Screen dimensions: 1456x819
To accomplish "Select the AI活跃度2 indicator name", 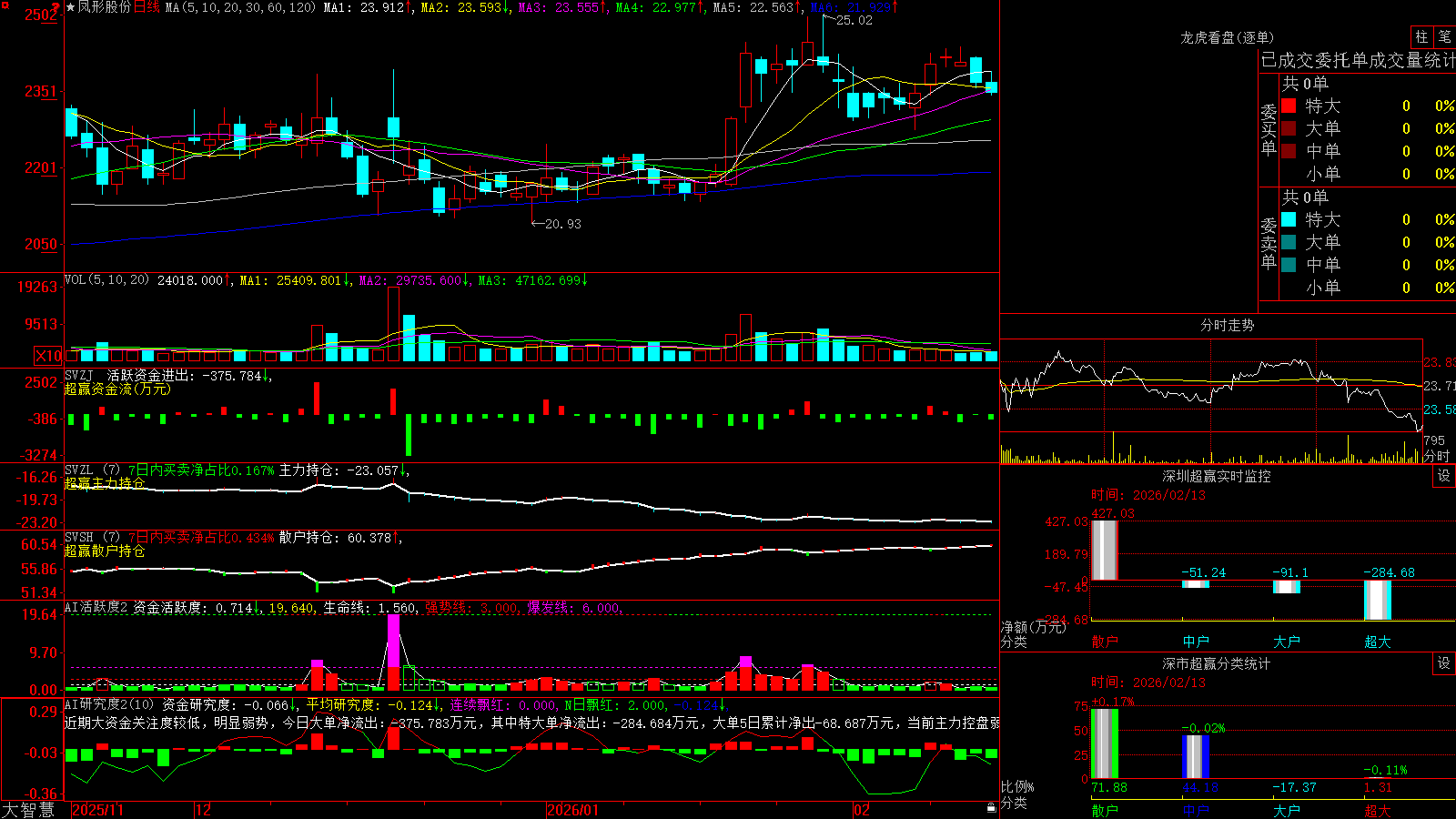I will click(96, 607).
